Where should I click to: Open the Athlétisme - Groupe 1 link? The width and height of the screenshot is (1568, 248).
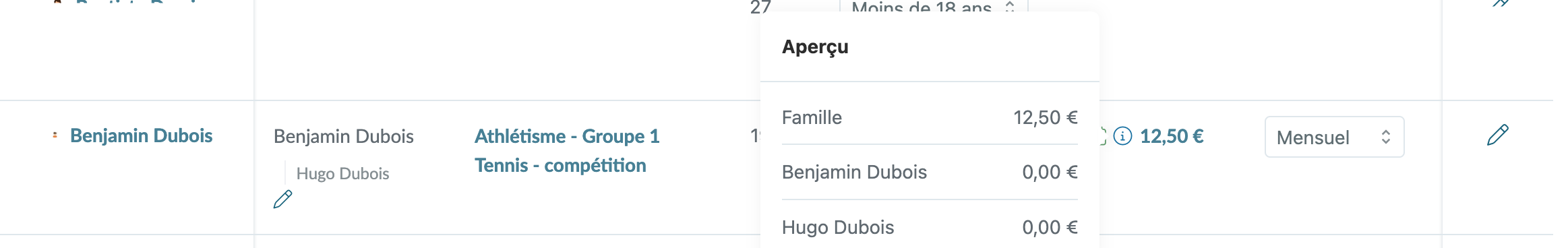(567, 136)
